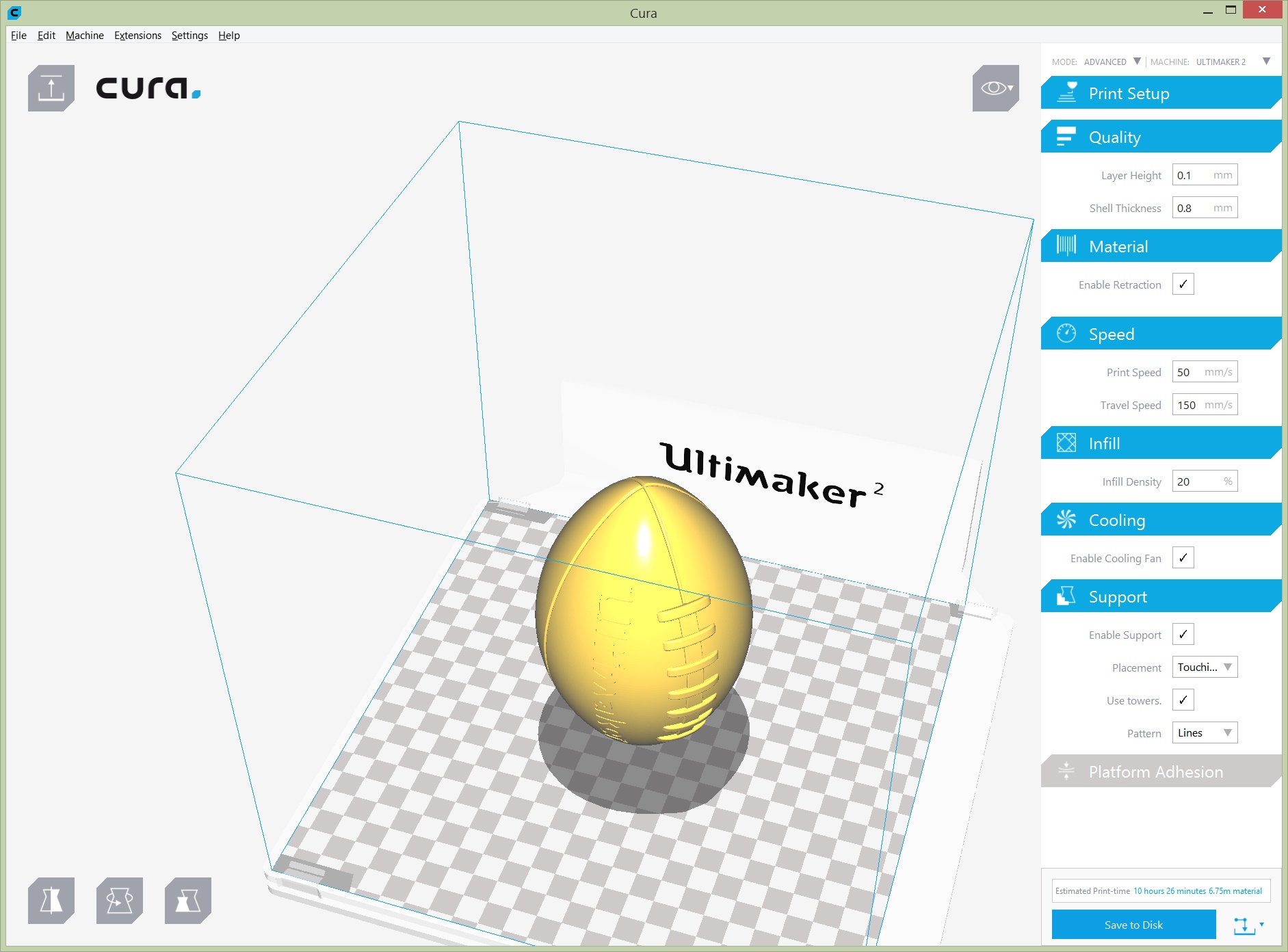Collapse the Infill section header

(x=1161, y=442)
